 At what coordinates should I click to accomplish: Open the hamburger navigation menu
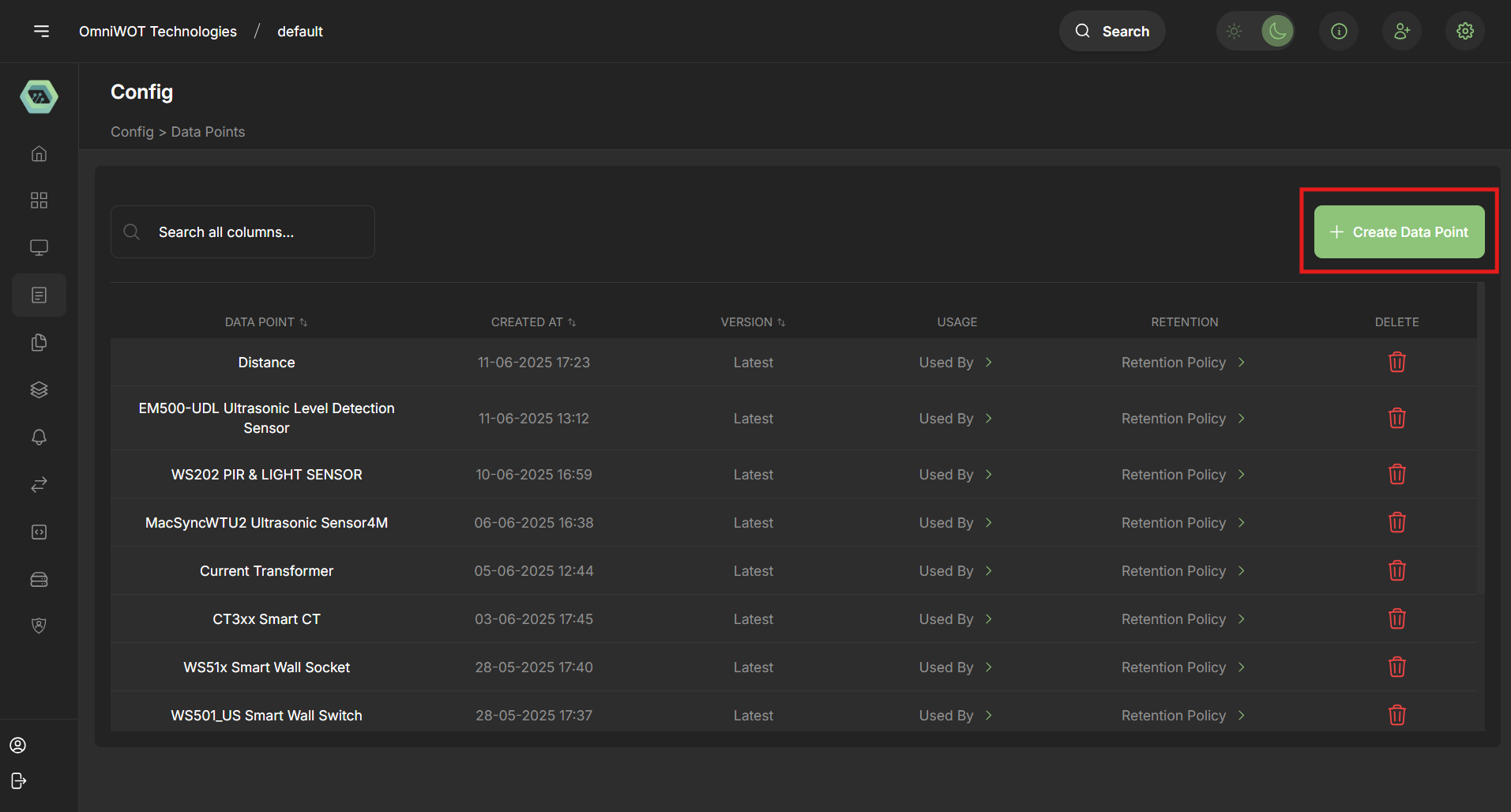(41, 31)
